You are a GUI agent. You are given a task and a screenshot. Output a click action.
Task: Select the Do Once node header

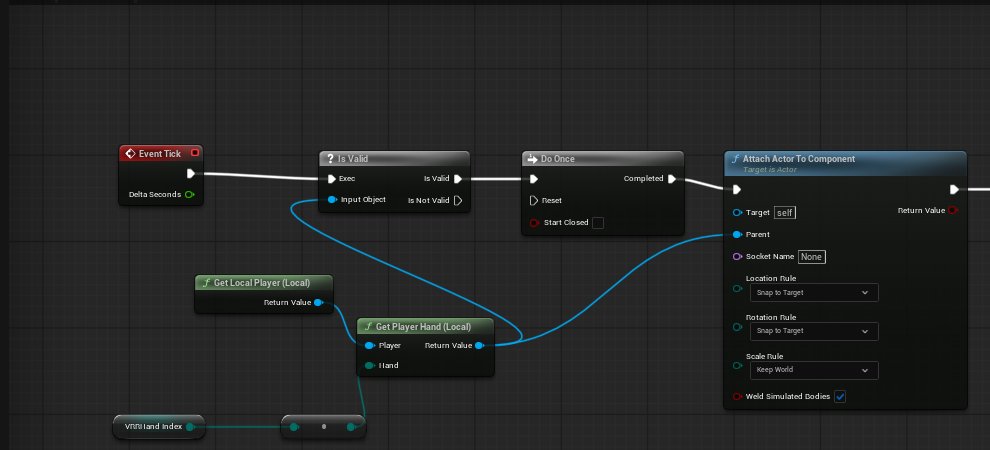[x=602, y=159]
